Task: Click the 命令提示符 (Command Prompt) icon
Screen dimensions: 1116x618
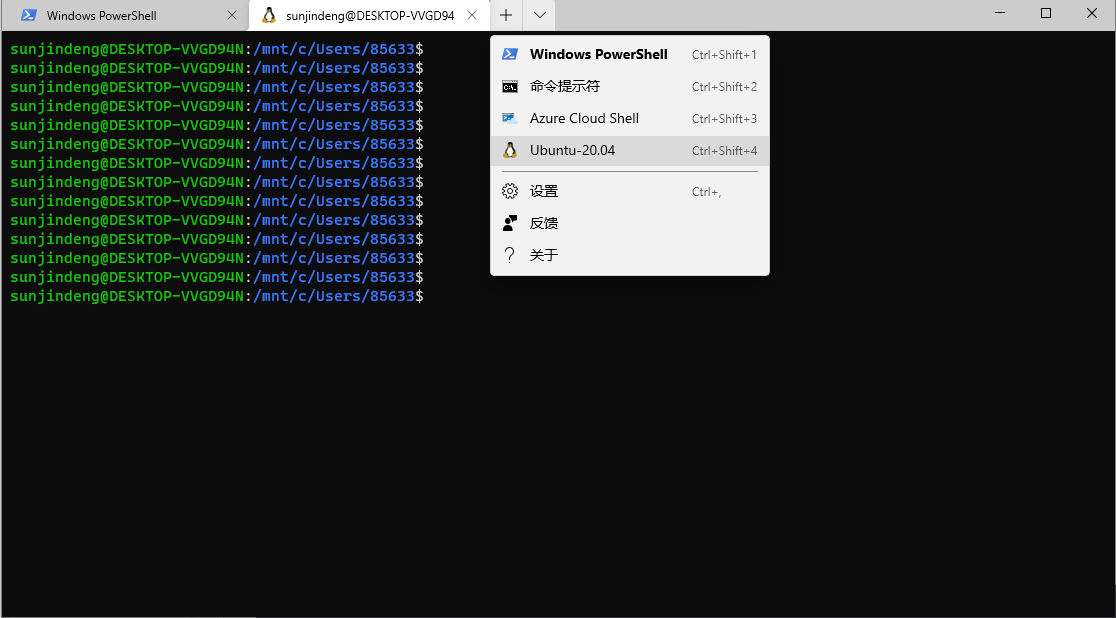Action: (x=511, y=86)
